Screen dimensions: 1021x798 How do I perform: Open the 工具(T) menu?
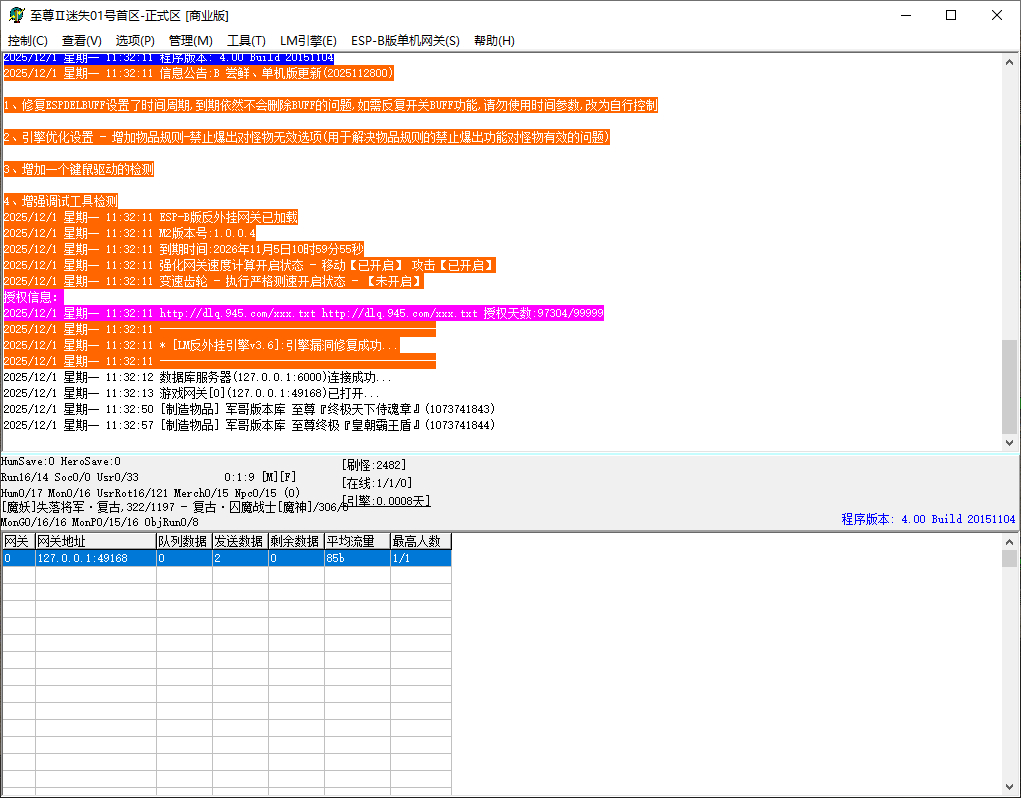click(246, 41)
